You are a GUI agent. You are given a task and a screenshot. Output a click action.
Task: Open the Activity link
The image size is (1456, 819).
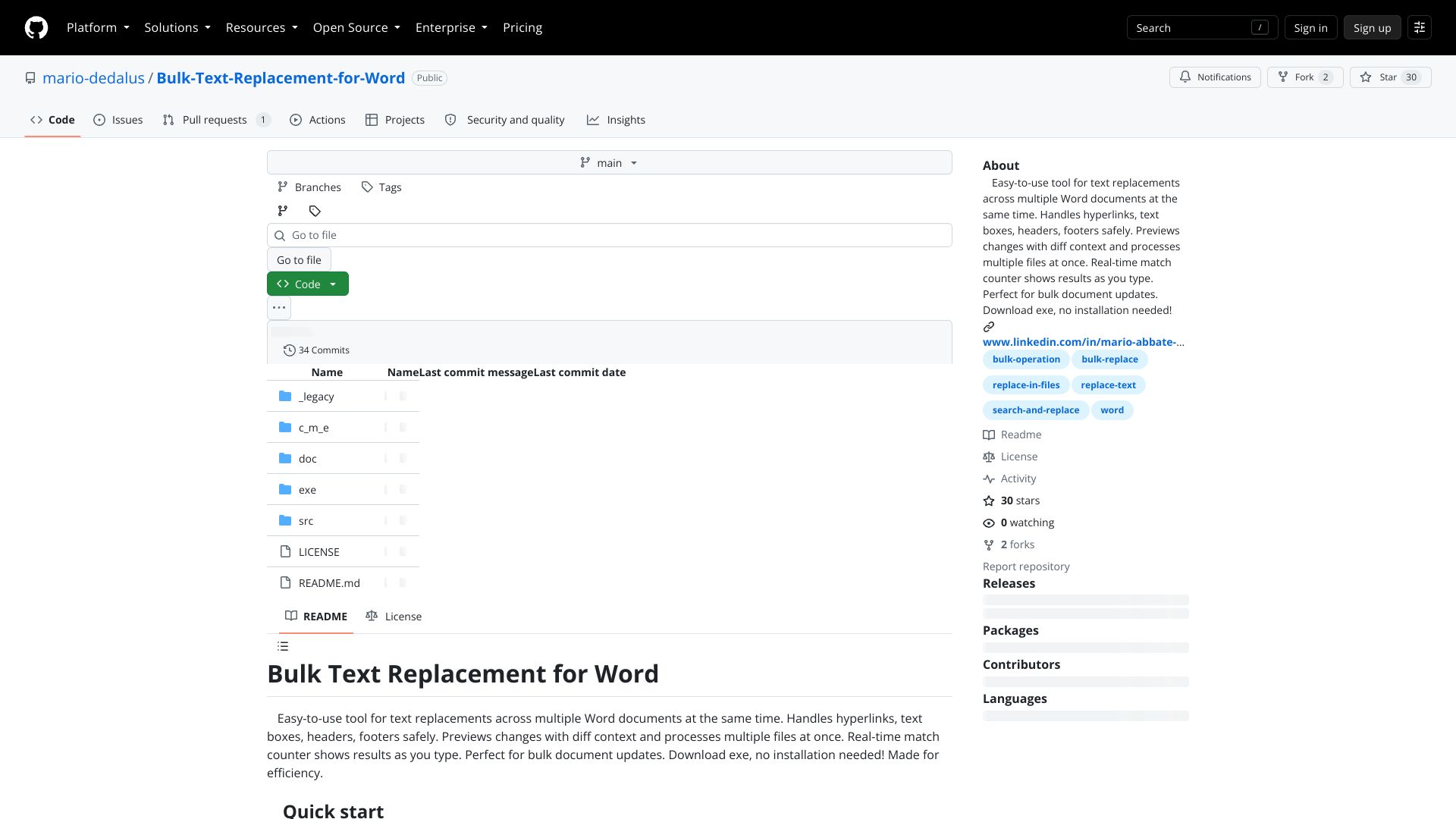point(1009,479)
